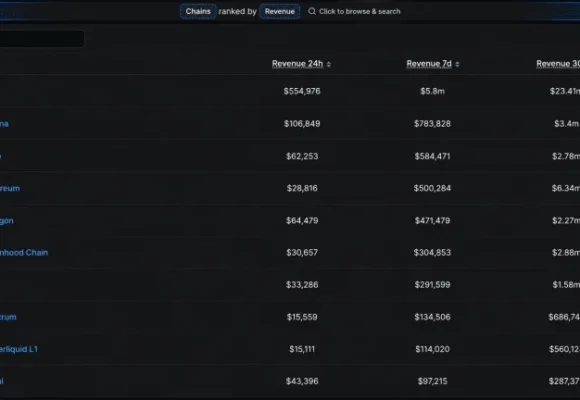Sort by the cut-off Revenue 30d header

(x=558, y=64)
